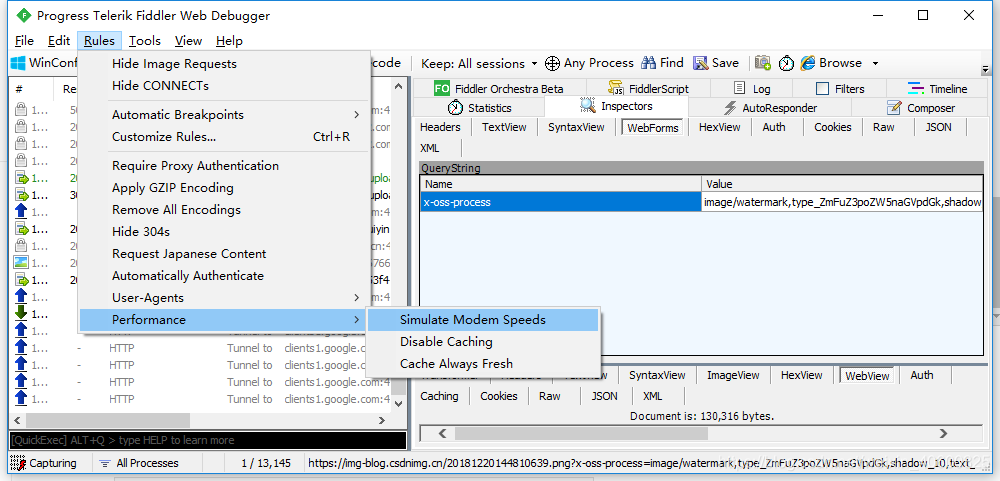Open the response WebView tab

867,376
